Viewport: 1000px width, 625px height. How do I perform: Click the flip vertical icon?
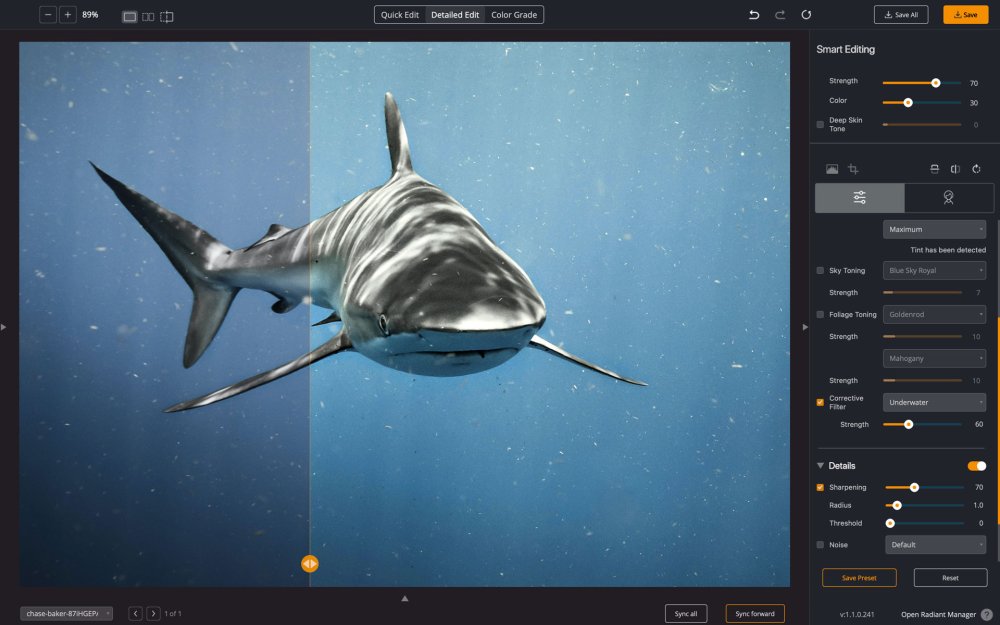pos(934,169)
